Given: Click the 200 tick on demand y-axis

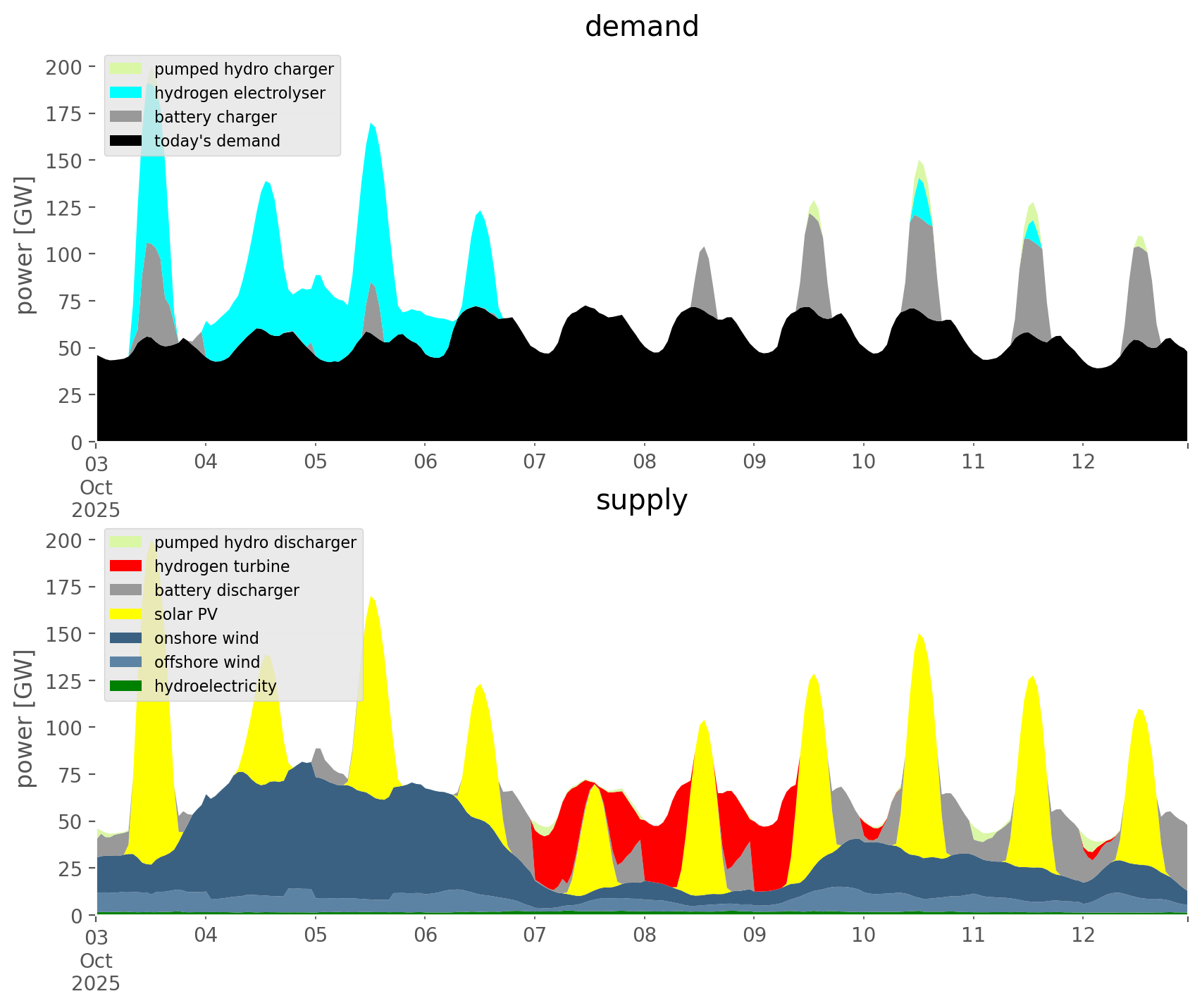Looking at the screenshot, I should (64, 68).
